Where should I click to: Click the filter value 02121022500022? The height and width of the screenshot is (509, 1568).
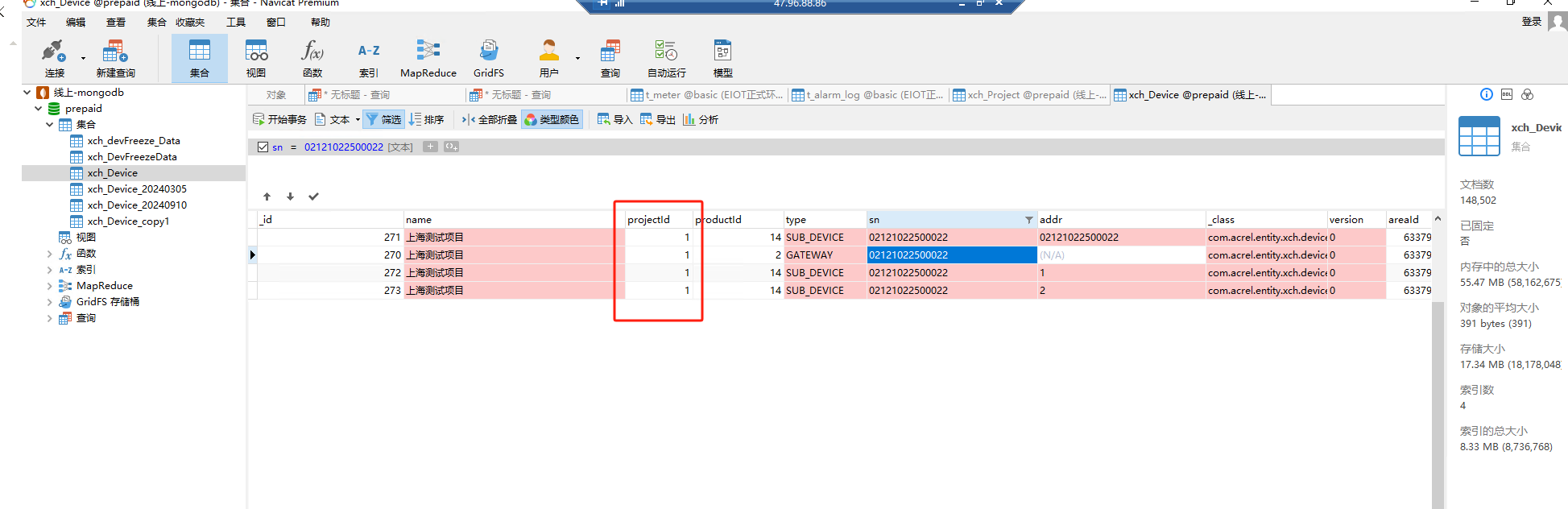click(x=343, y=147)
